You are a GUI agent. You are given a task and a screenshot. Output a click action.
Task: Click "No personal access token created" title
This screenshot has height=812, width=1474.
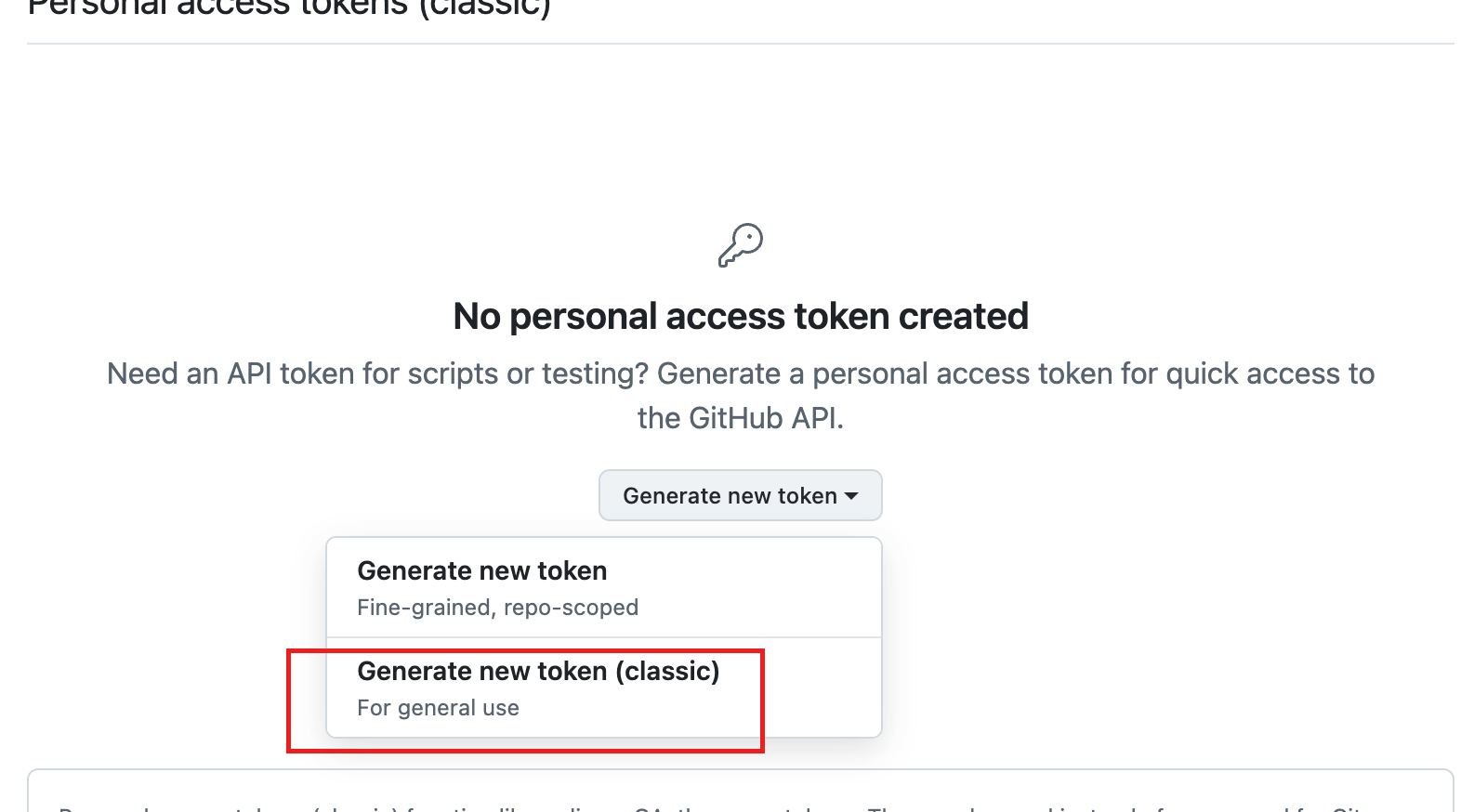click(741, 316)
